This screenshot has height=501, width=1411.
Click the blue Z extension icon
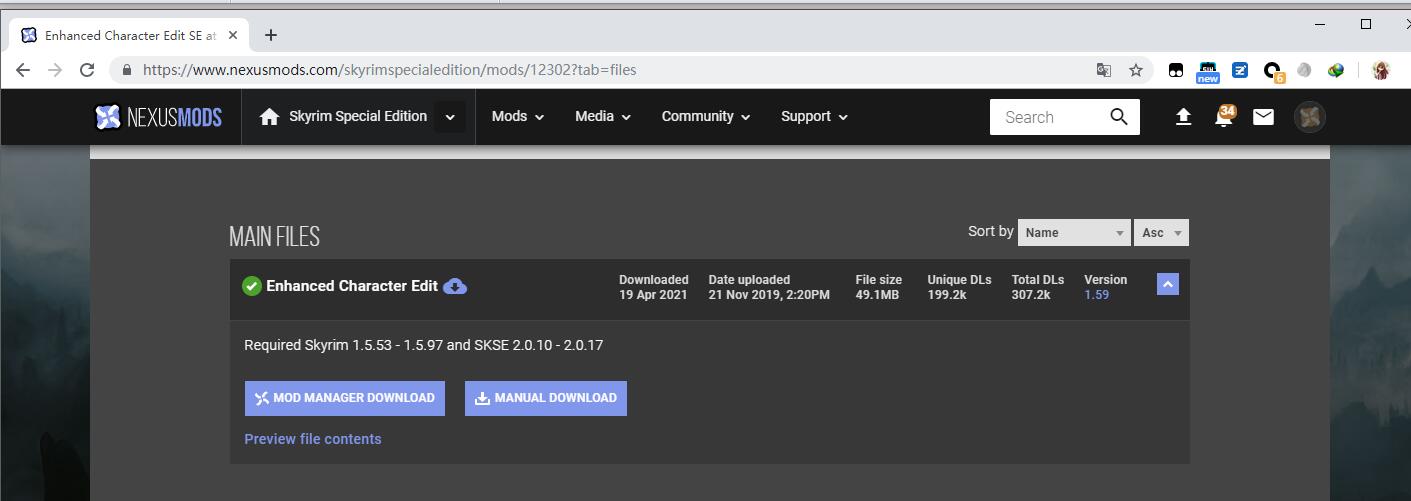coord(1240,70)
